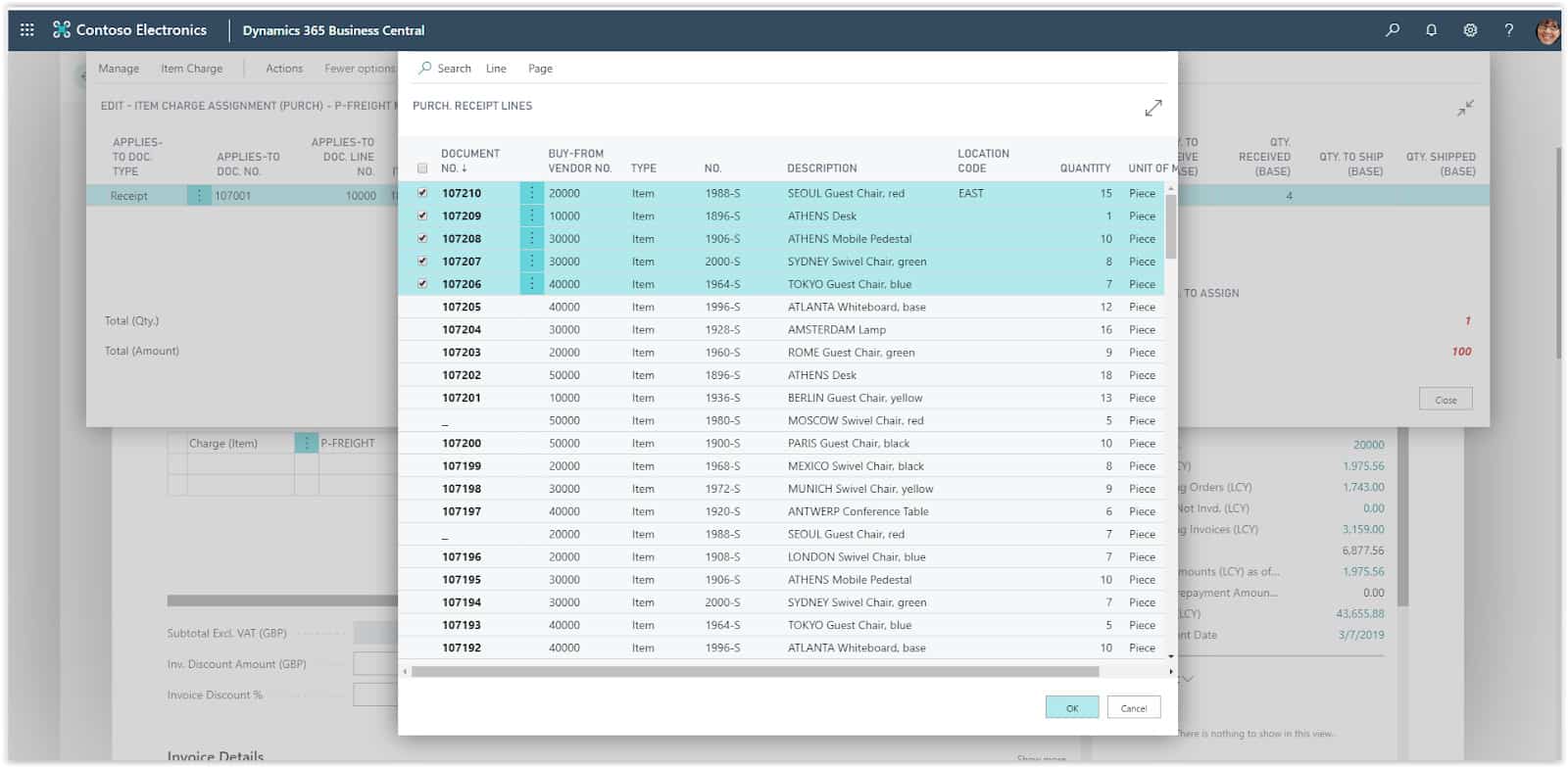Open the search magnifier in the top bar
Viewport: 1568px width, 767px height.
[1393, 29]
